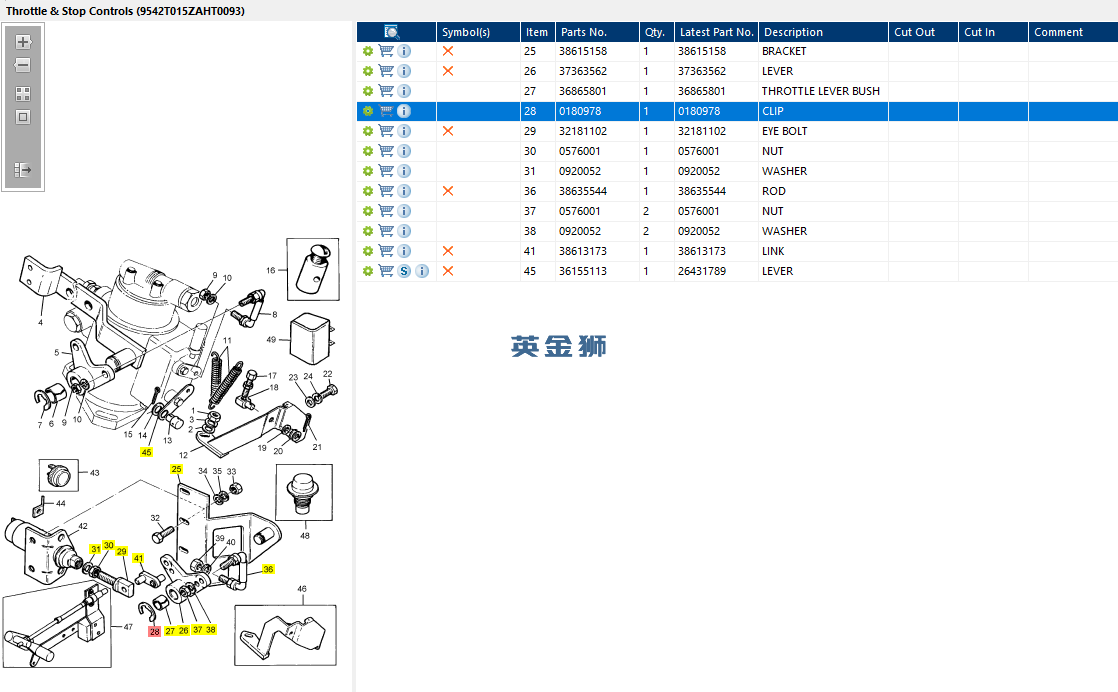
Task: Click the Comment column header
Action: pos(1072,32)
